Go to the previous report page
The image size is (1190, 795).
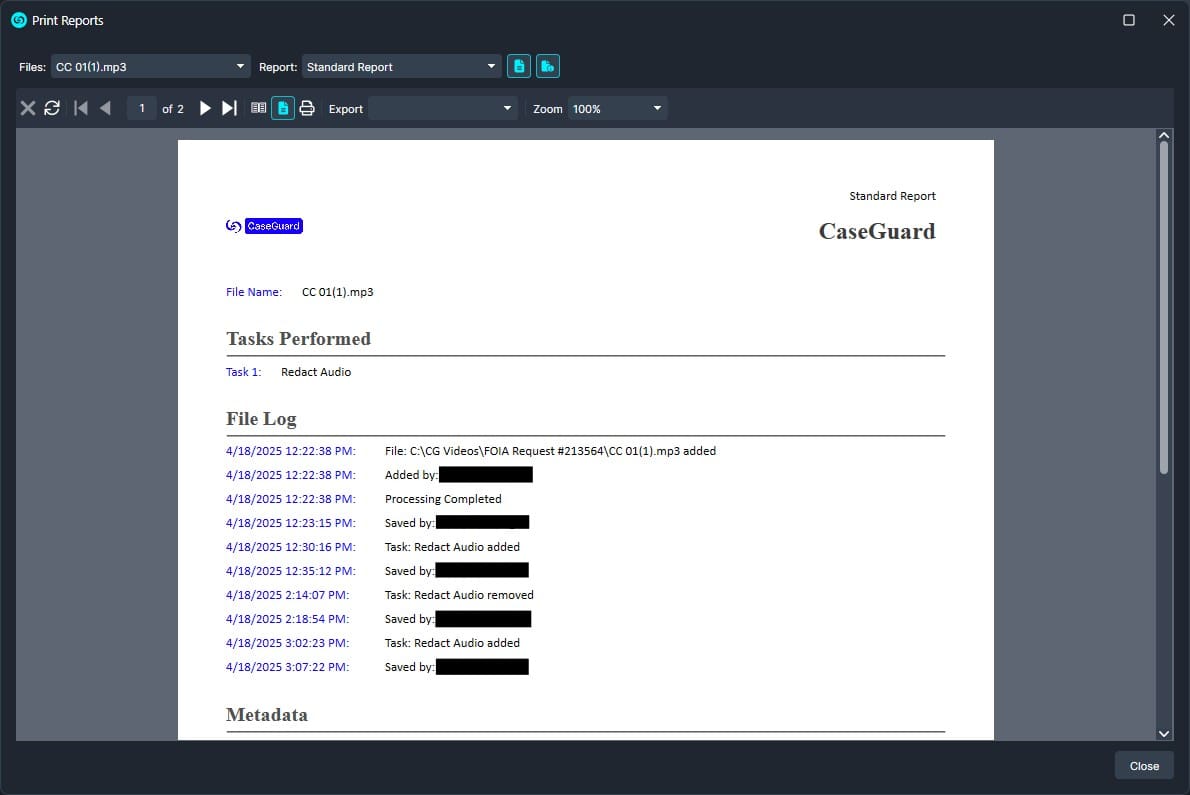pos(106,108)
